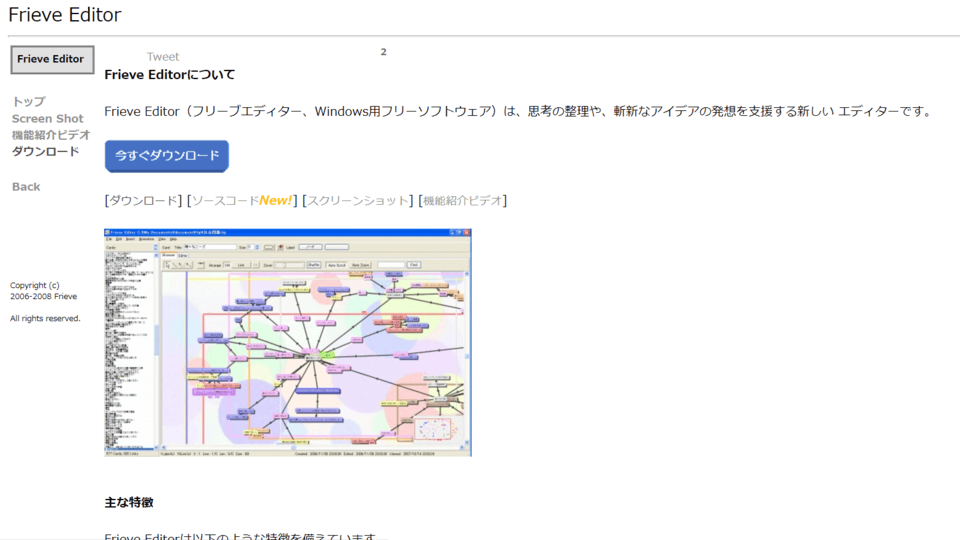Image resolution: width=960 pixels, height=540 pixels.
Task: Select bold ダウンロード in the sidebar
Action: [x=45, y=152]
